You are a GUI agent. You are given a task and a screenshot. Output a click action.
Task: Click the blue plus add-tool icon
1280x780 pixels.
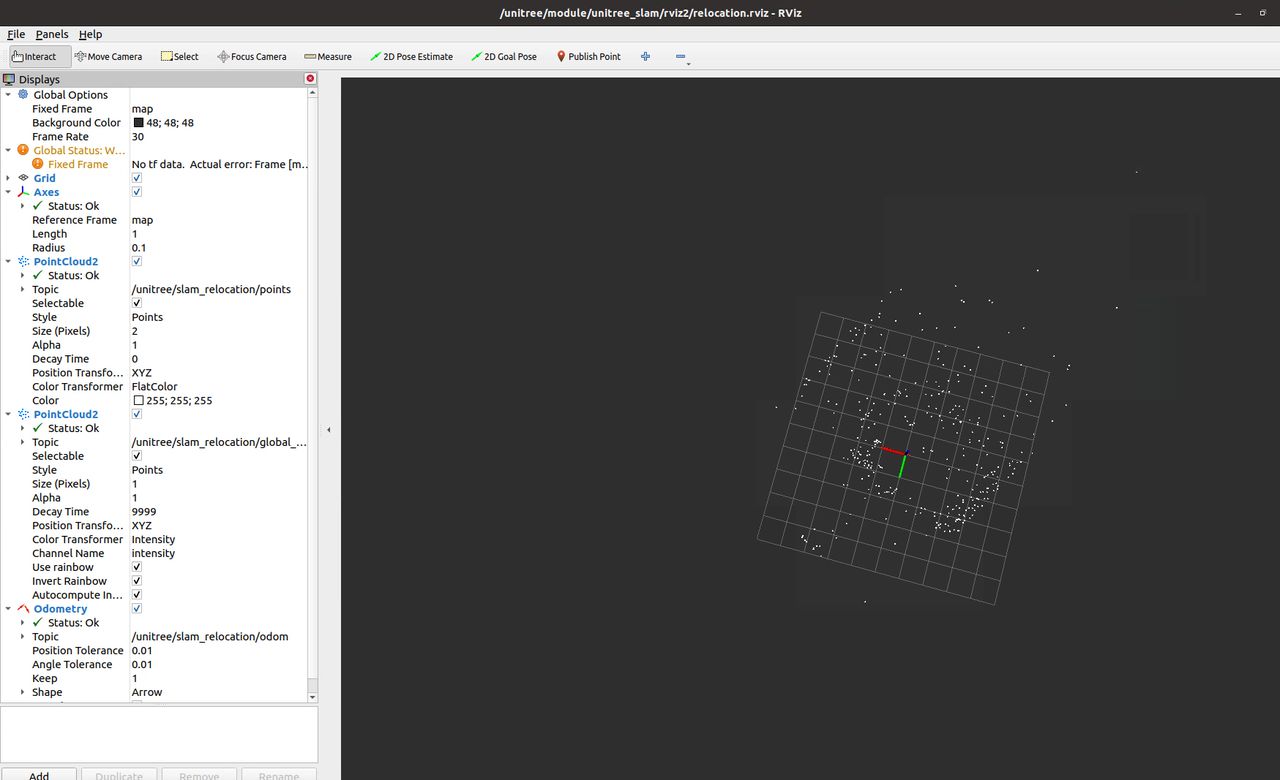(x=645, y=57)
